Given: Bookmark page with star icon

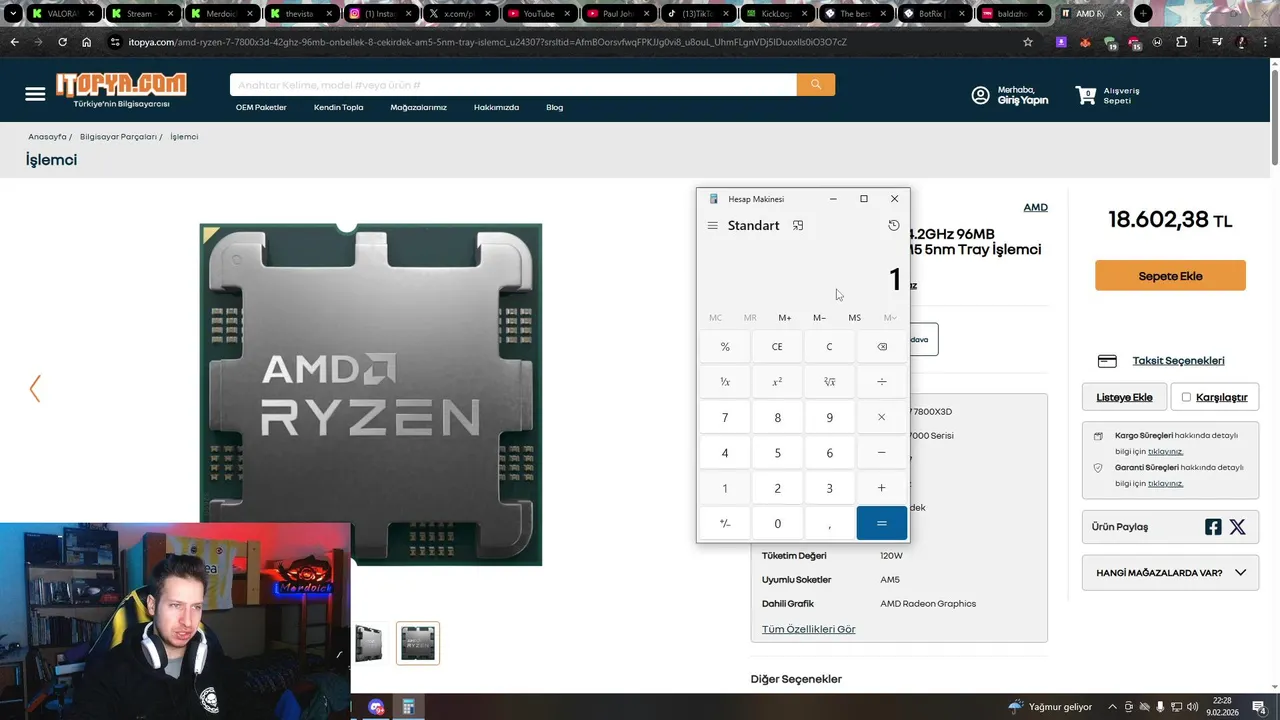Looking at the screenshot, I should pyautogui.click(x=1027, y=42).
